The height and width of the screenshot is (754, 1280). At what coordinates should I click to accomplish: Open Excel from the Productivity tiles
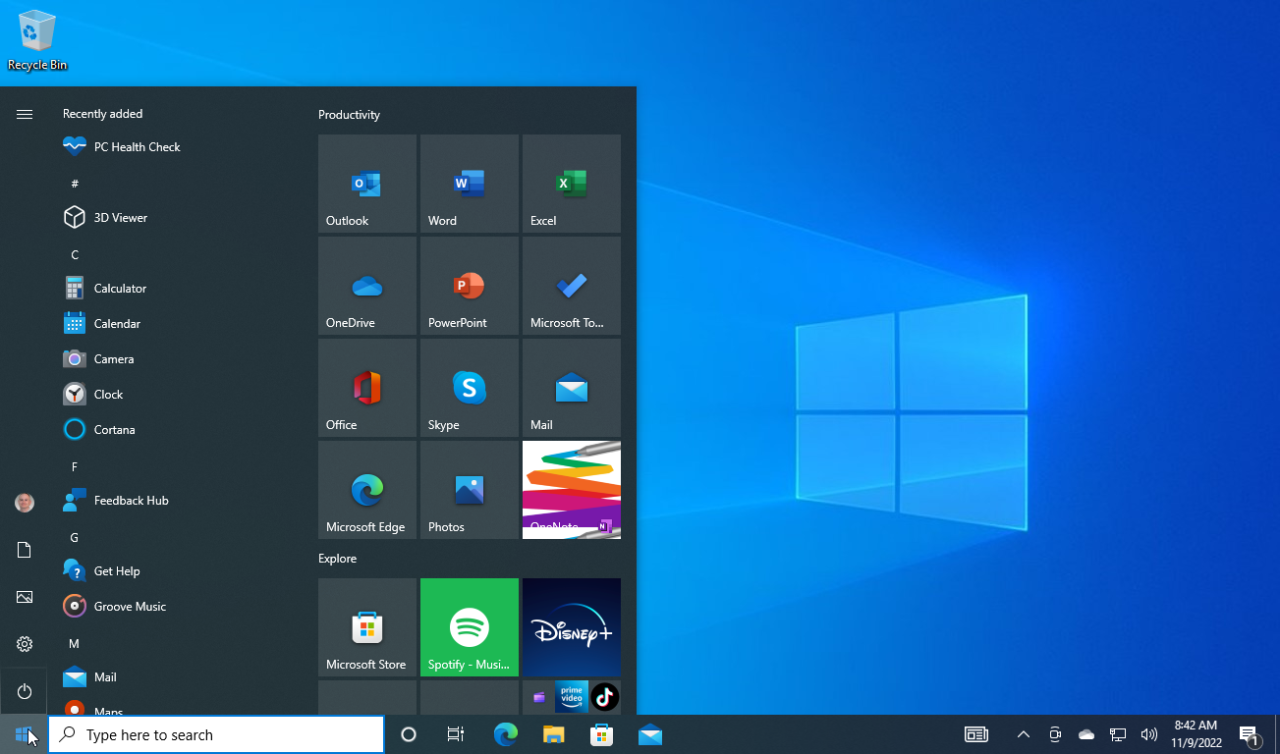coord(571,184)
